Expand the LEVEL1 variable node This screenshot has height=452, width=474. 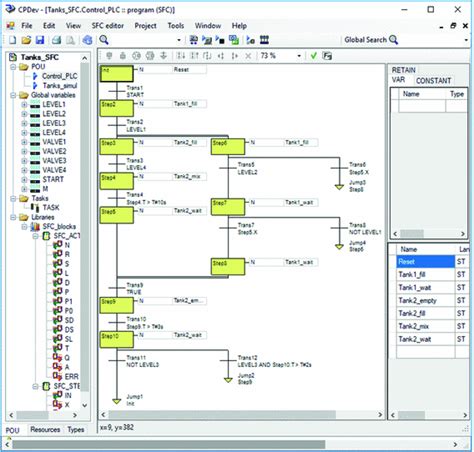point(24,105)
